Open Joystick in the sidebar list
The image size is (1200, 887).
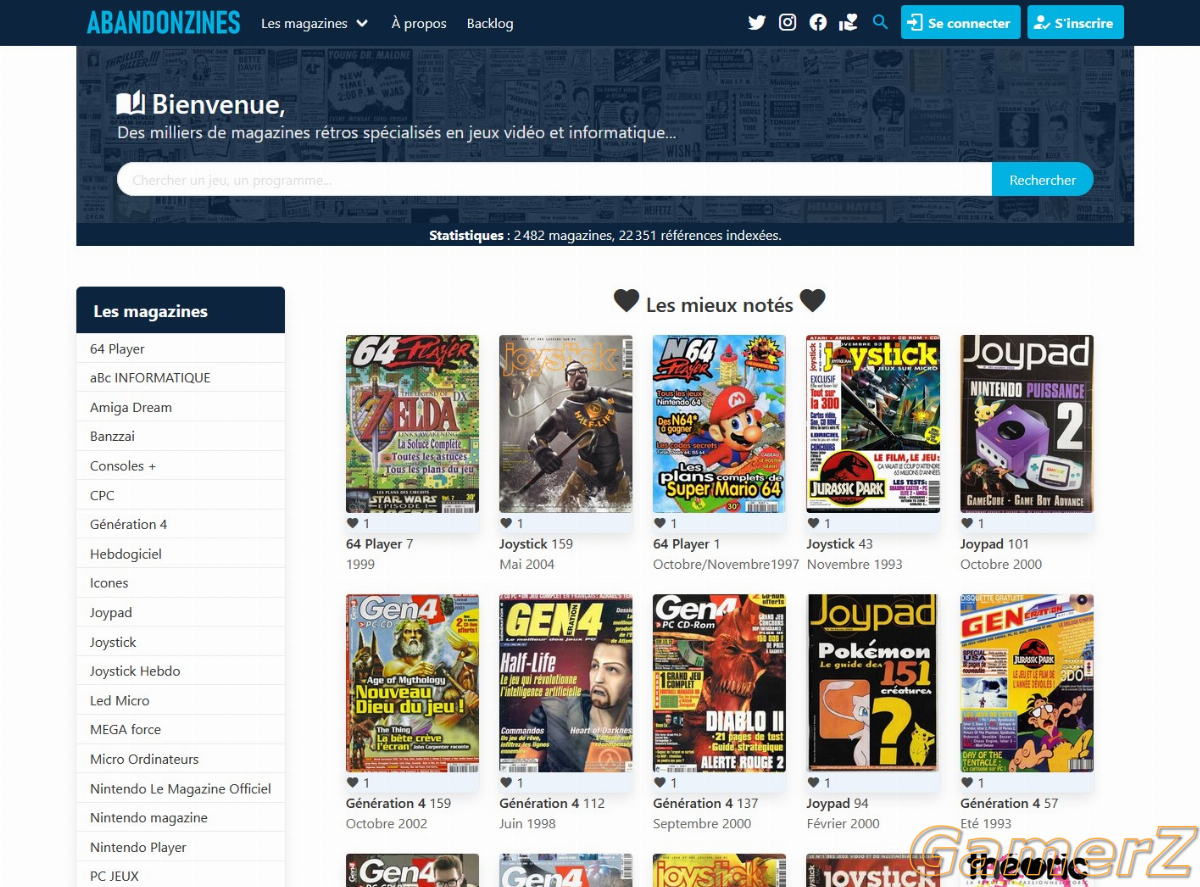coord(180,642)
